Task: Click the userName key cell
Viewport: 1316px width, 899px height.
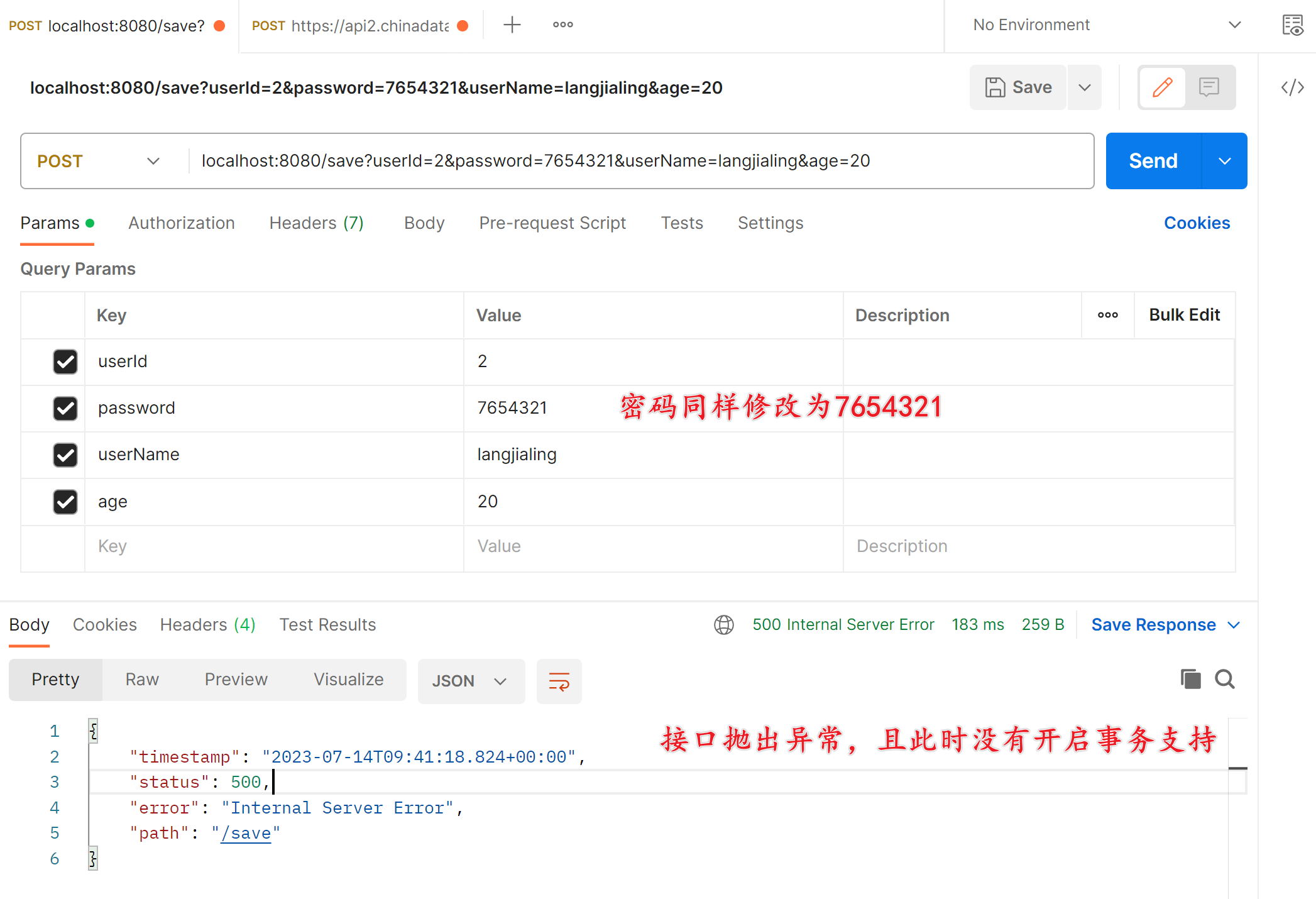Action: (x=274, y=455)
